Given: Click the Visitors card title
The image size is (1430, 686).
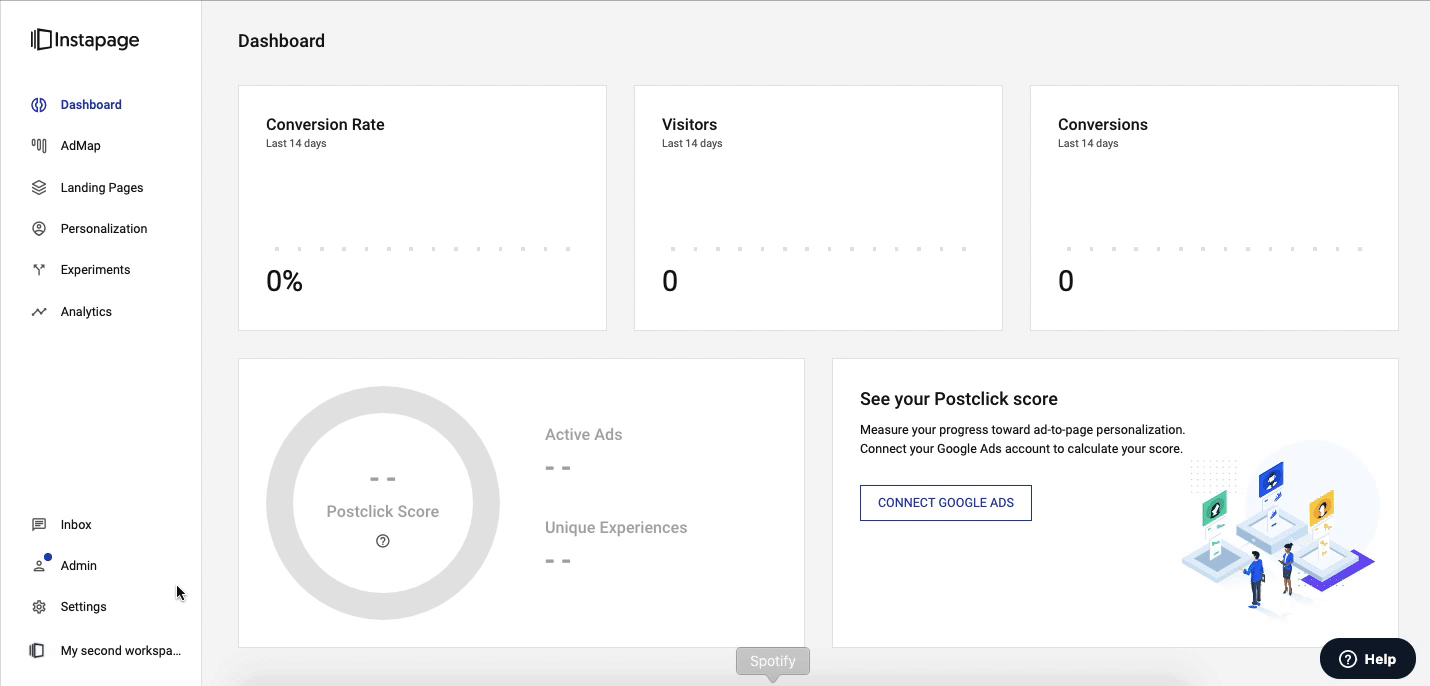Looking at the screenshot, I should pos(690,125).
